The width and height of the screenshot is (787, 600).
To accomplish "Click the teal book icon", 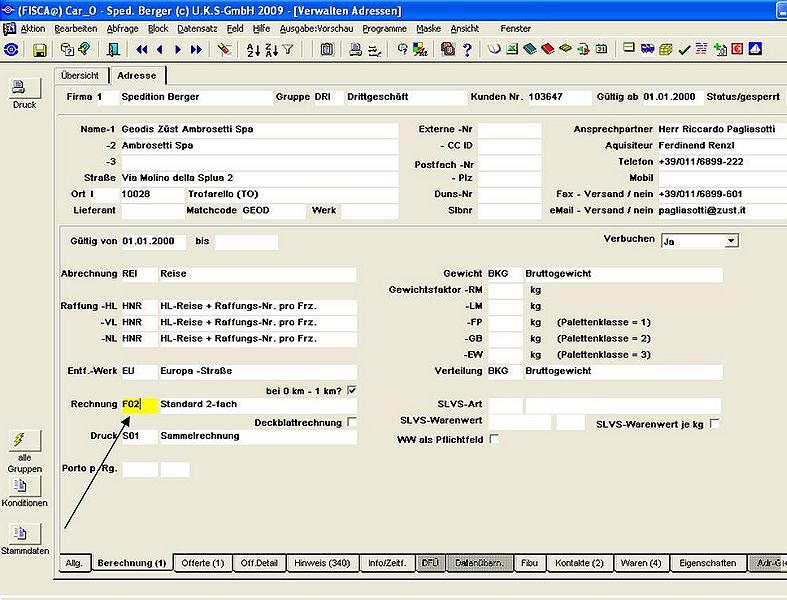I will coord(530,49).
